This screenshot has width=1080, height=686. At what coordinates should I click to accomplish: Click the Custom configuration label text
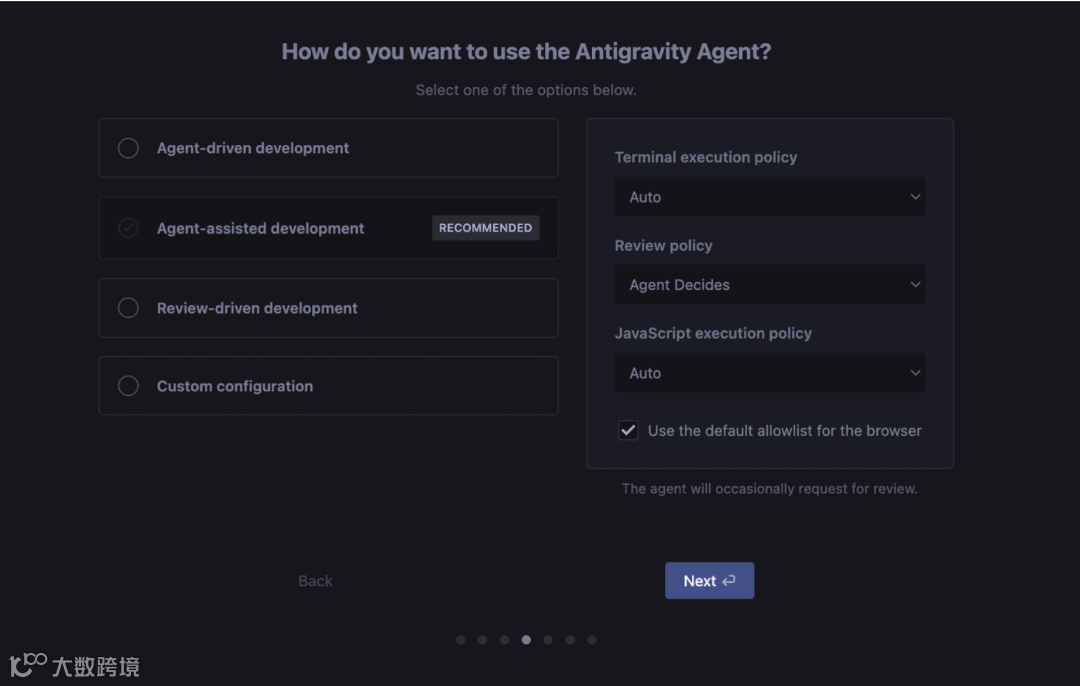click(235, 386)
